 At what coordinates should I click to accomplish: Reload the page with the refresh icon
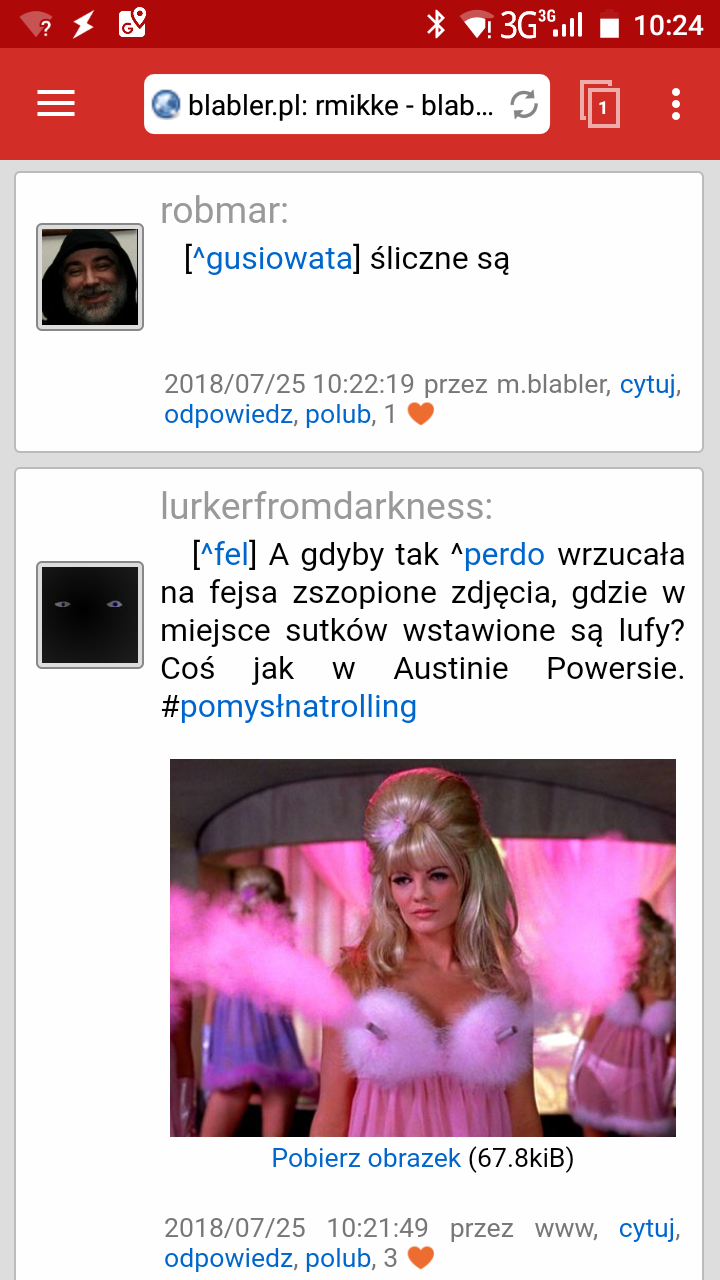point(524,104)
